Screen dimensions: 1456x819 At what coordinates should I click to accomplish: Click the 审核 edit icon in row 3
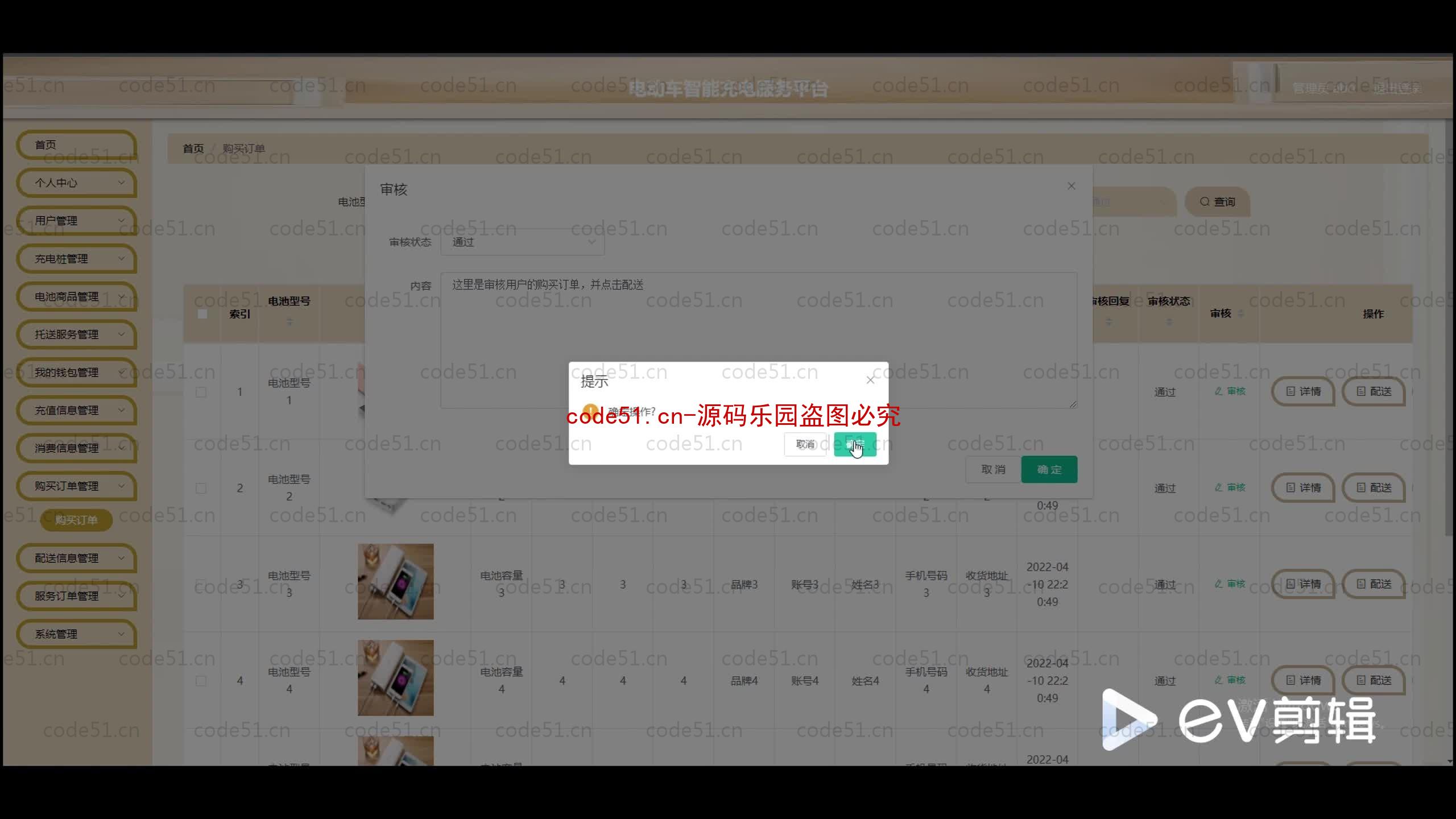[x=1230, y=584]
